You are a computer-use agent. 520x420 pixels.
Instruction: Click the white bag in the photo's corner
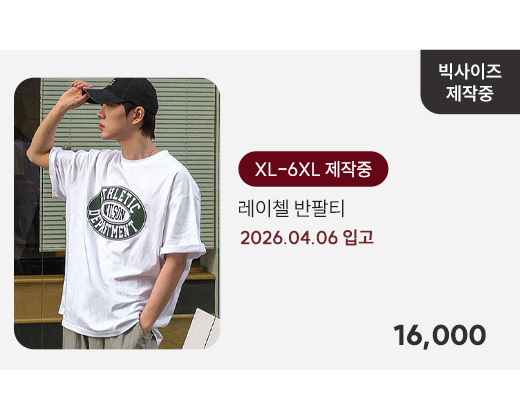point(202,330)
